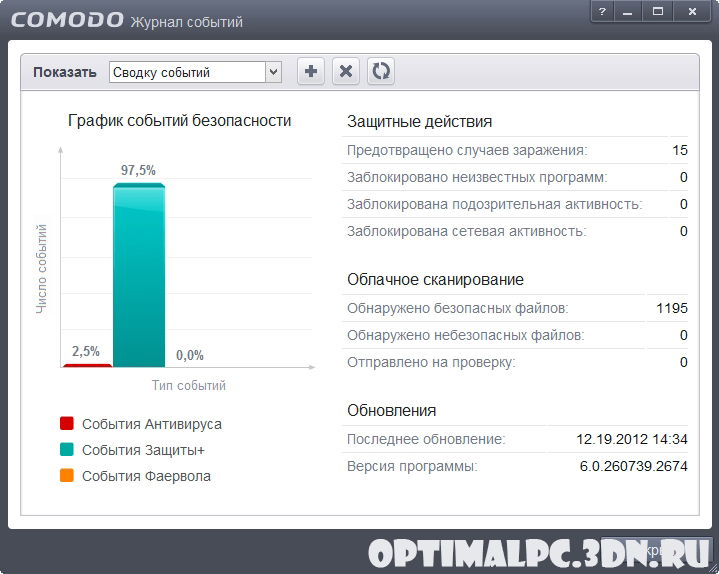Close the COMODO window with X

692,12
